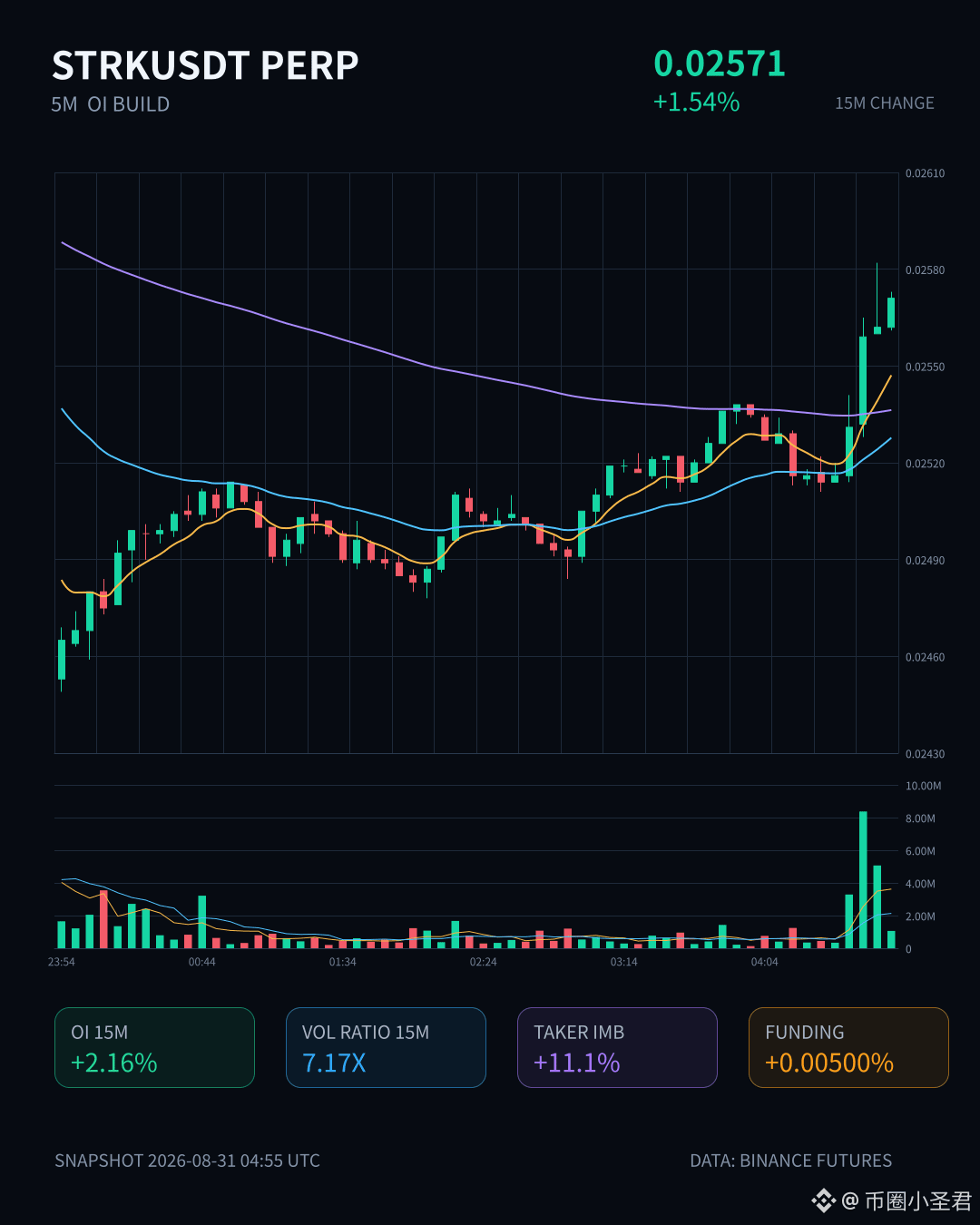The width and height of the screenshot is (980, 1225).
Task: Click the 15M CHANGE label
Action: tap(885, 103)
